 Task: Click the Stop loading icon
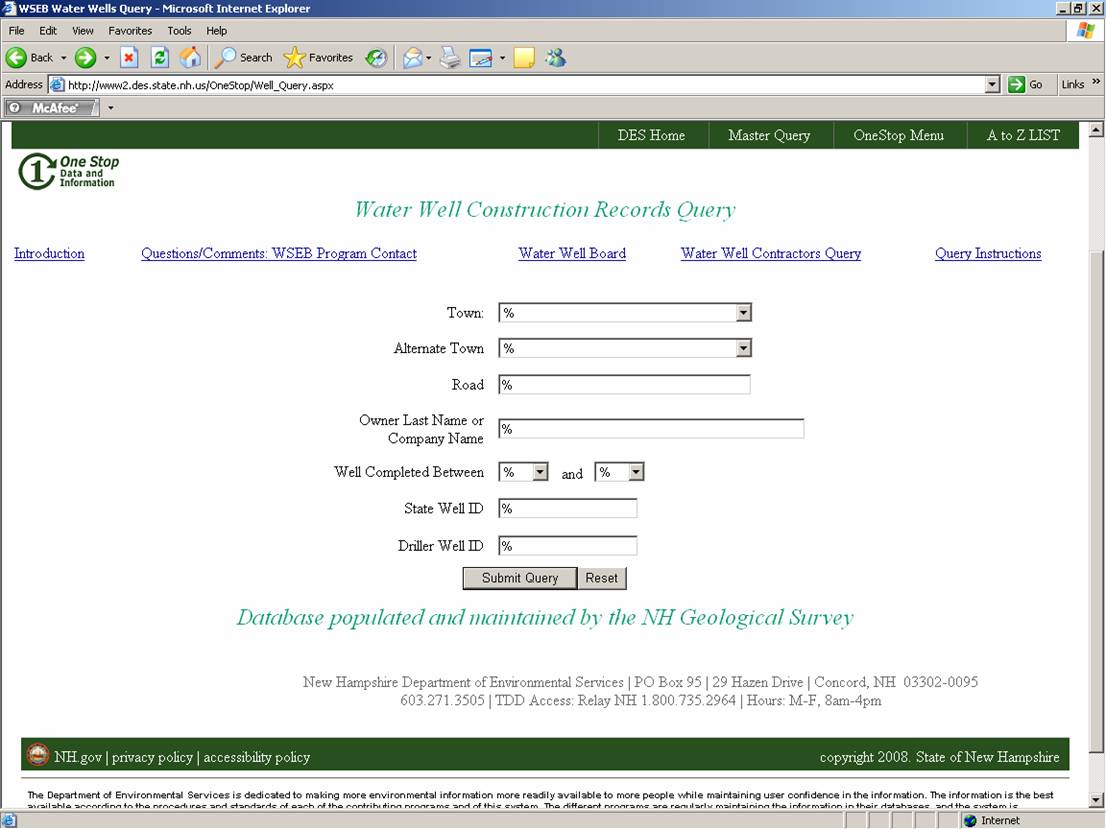pyautogui.click(x=129, y=58)
